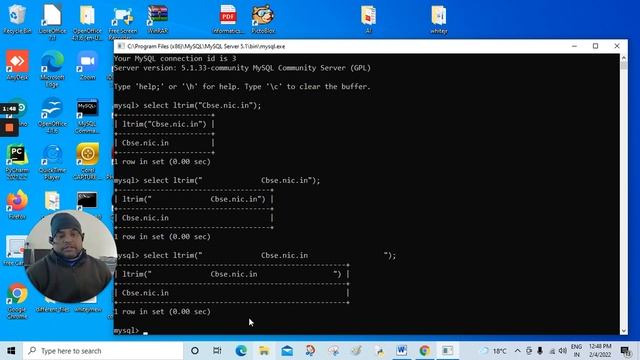The image size is (640, 360).
Task: Switch to Chrome on the taskbar
Action: (x=424, y=351)
